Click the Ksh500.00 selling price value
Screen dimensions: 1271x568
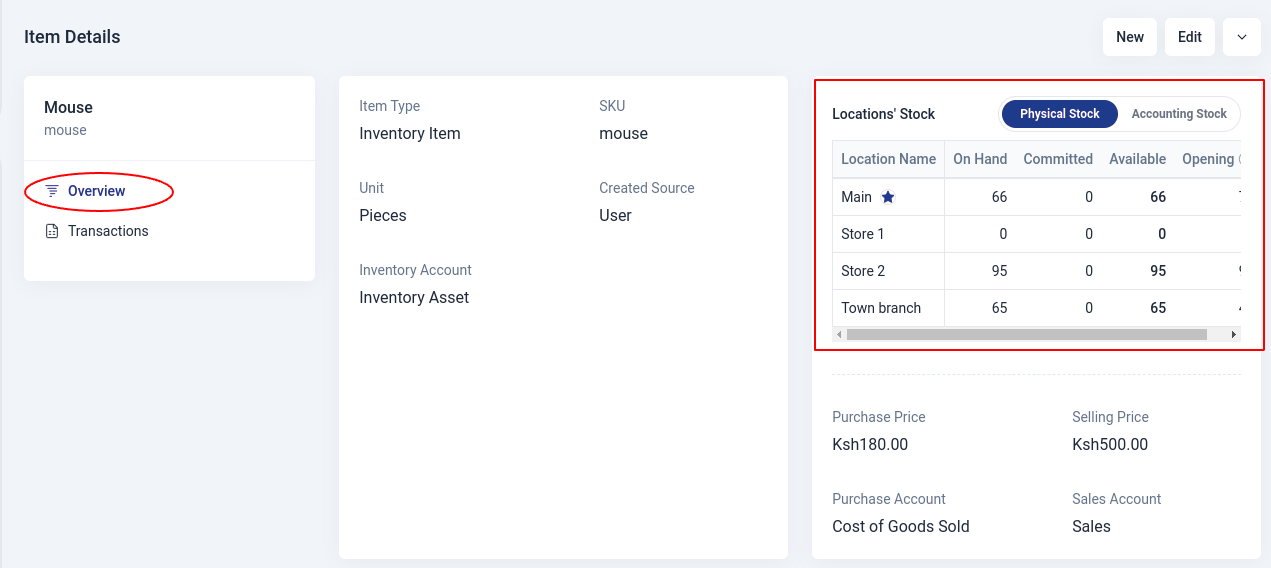click(1109, 444)
